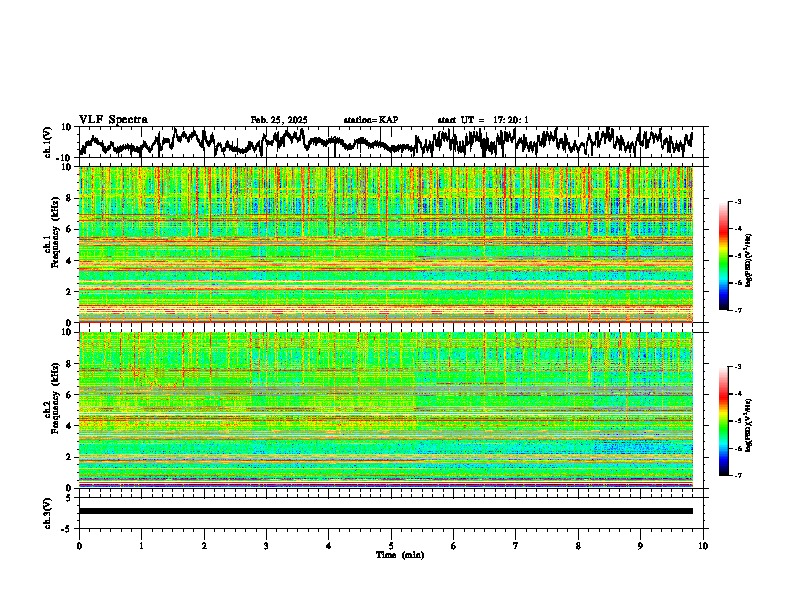792x612 pixels.
Task: Click time axis tick label '5'
Action: point(391,546)
